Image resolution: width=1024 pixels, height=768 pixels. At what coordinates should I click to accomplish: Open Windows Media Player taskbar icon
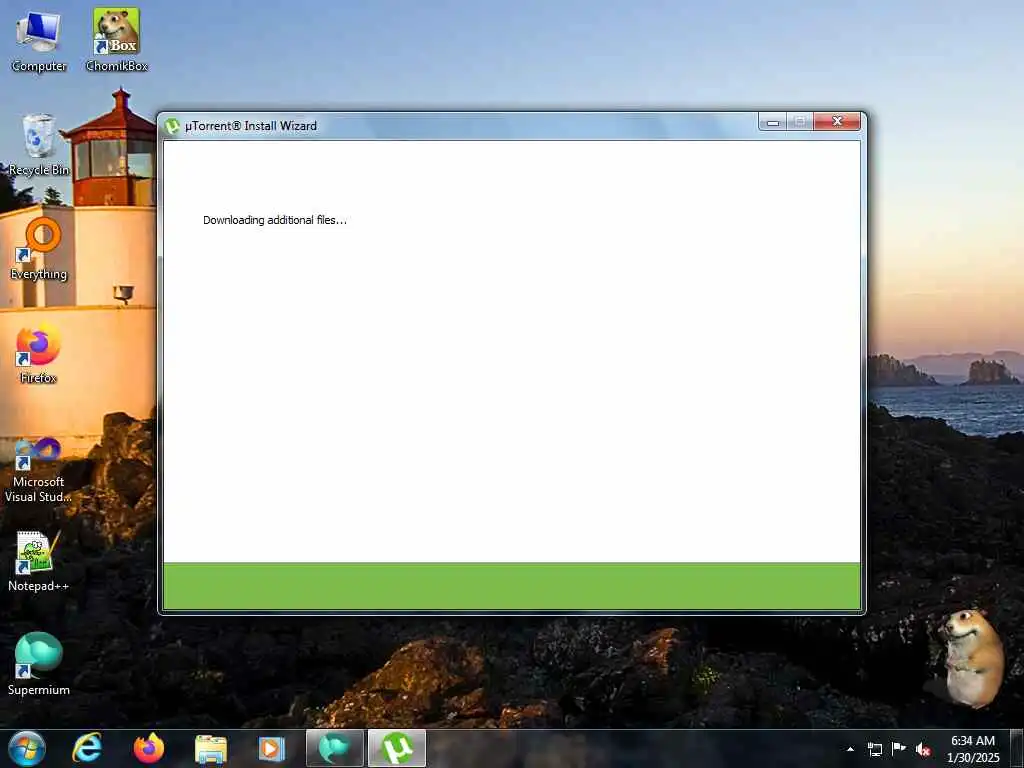[x=271, y=748]
